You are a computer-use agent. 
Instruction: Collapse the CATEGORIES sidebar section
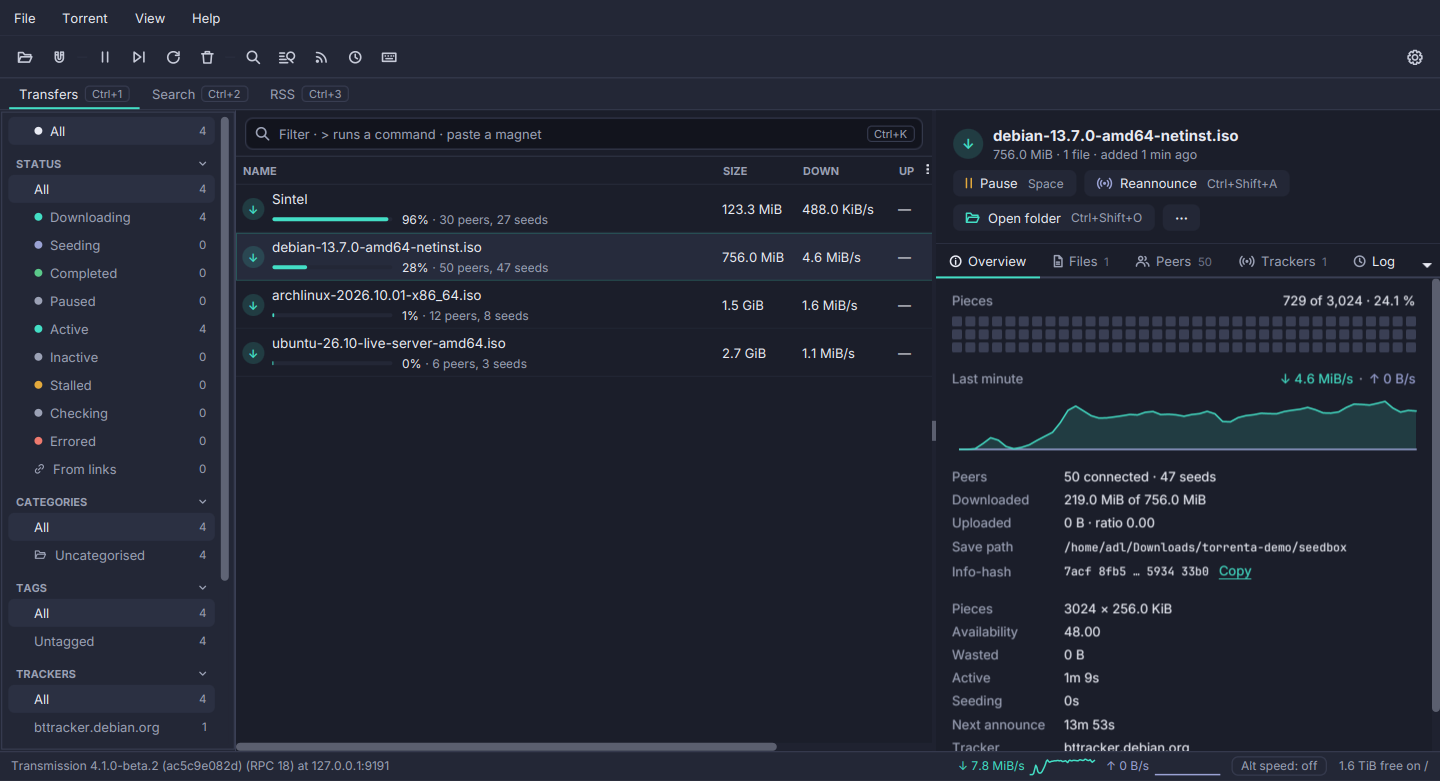pyautogui.click(x=203, y=502)
